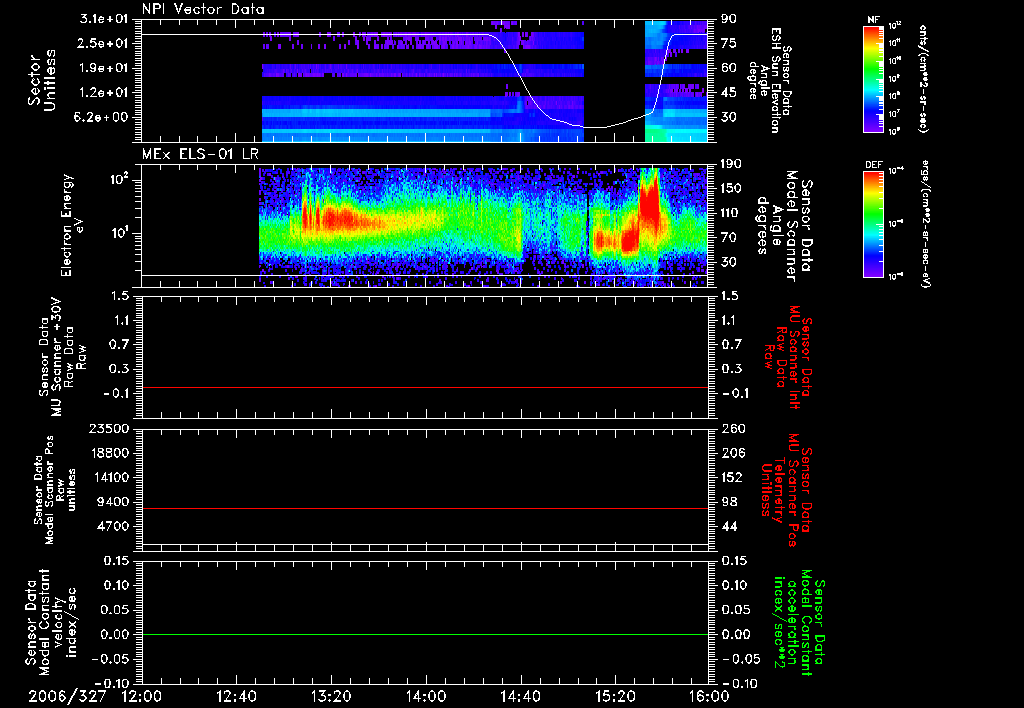Click the 12:00 time axis label
The width and height of the screenshot is (1024, 708).
142,696
